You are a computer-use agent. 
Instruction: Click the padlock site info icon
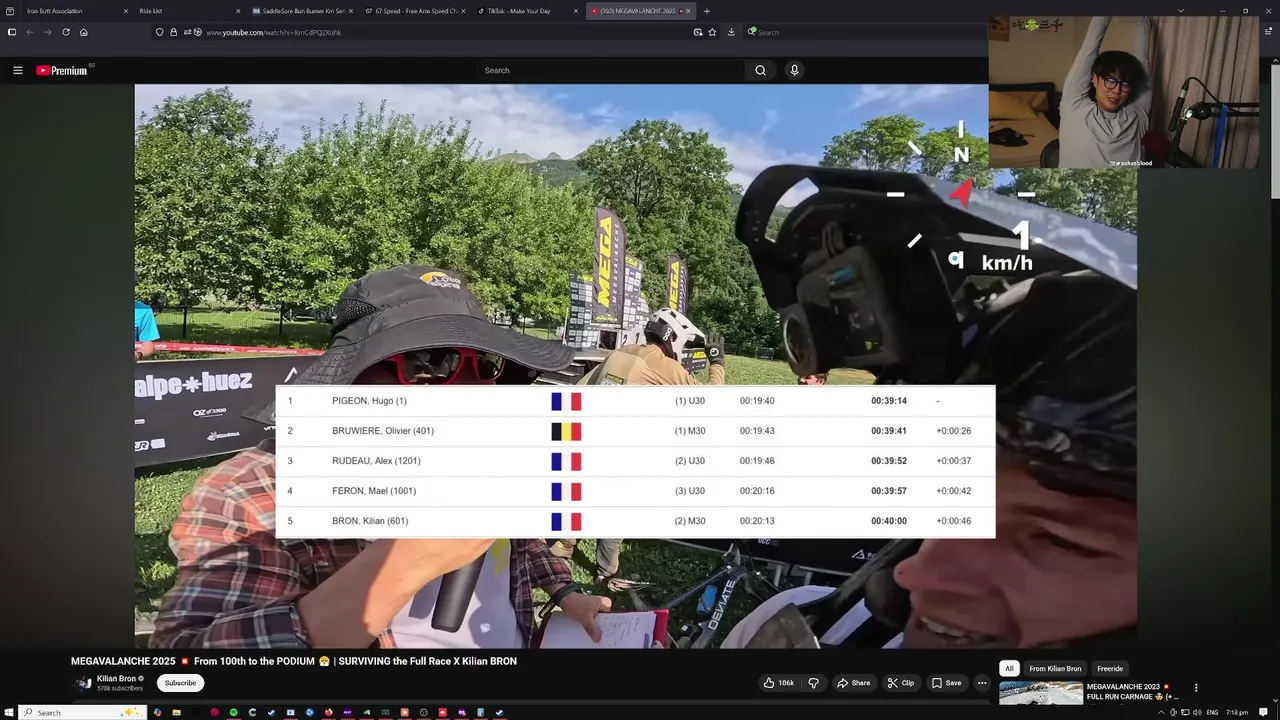tap(173, 32)
